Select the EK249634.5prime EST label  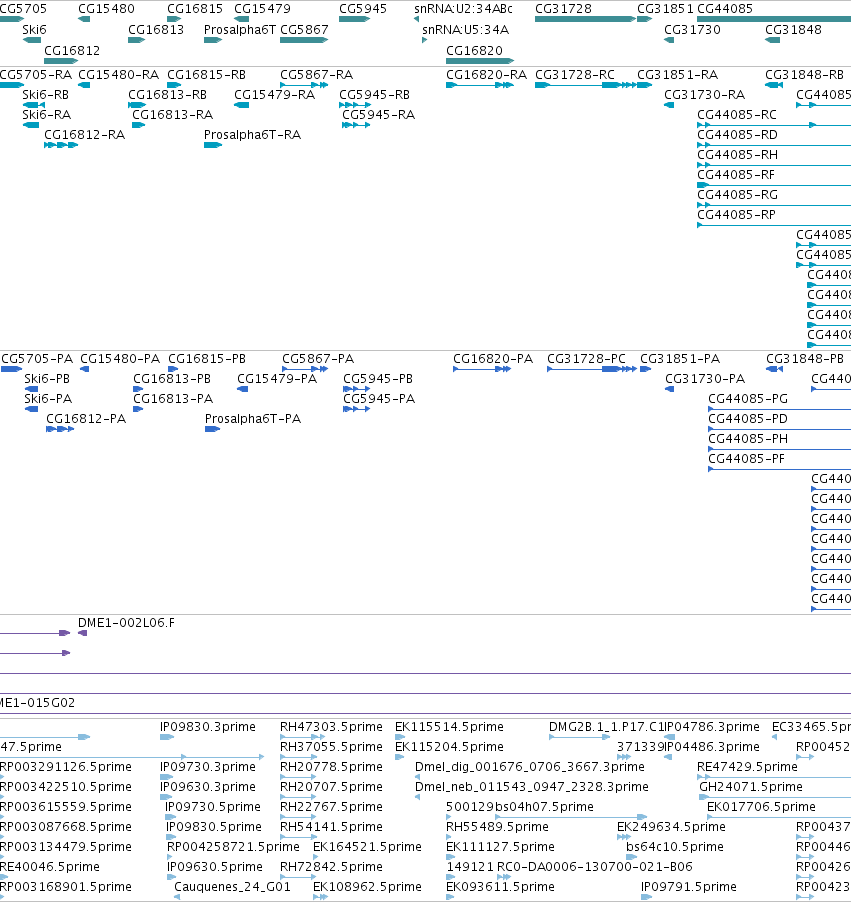[x=671, y=827]
